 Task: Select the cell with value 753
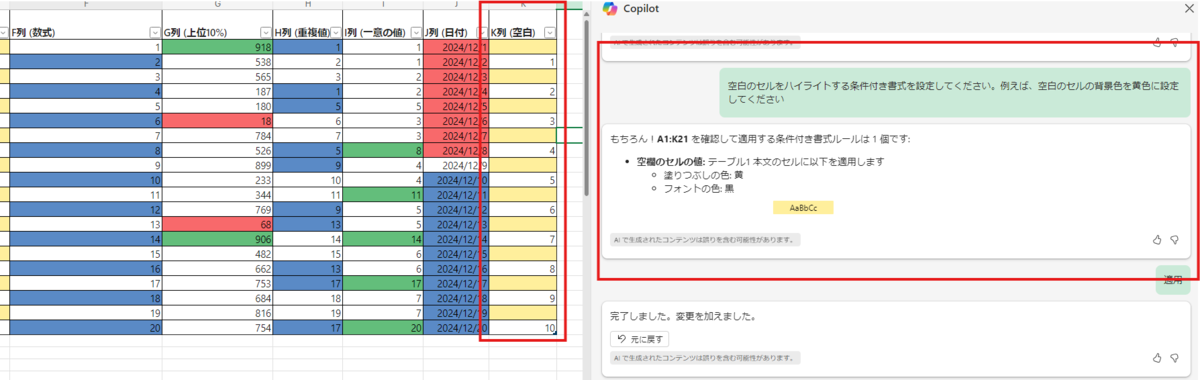pos(217,284)
